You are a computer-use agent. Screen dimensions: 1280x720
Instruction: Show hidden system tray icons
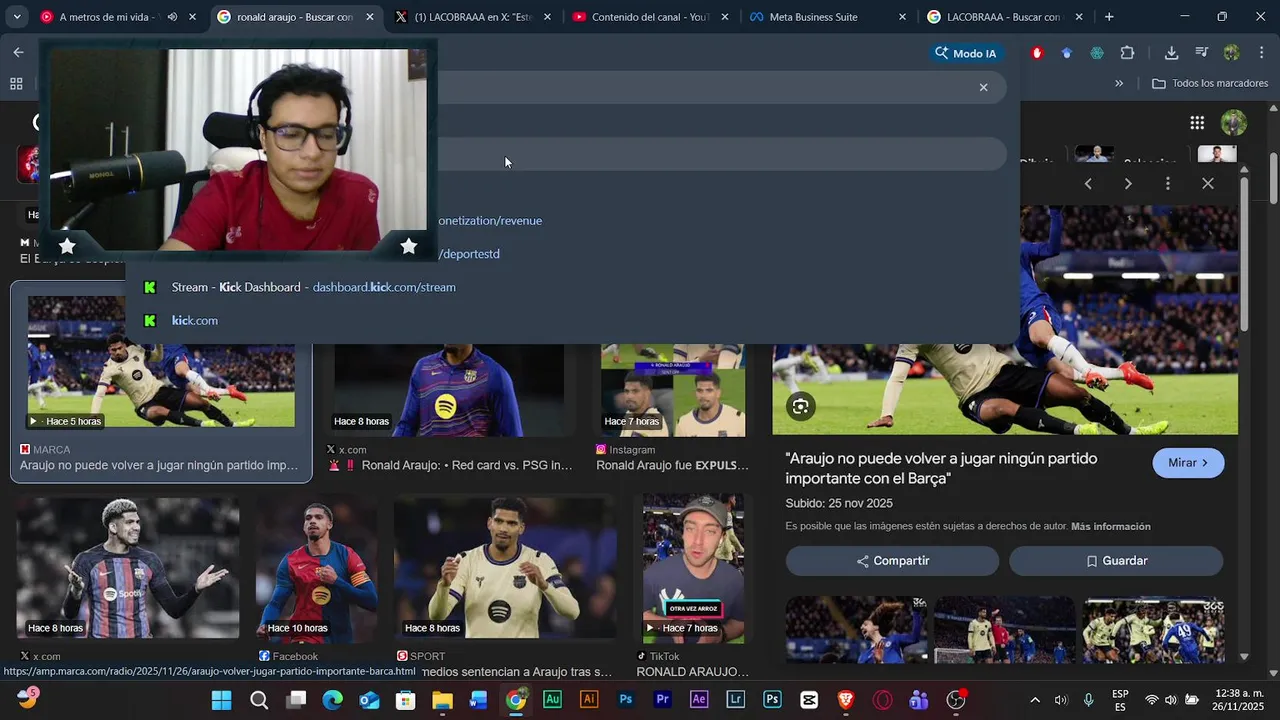tap(1035, 700)
